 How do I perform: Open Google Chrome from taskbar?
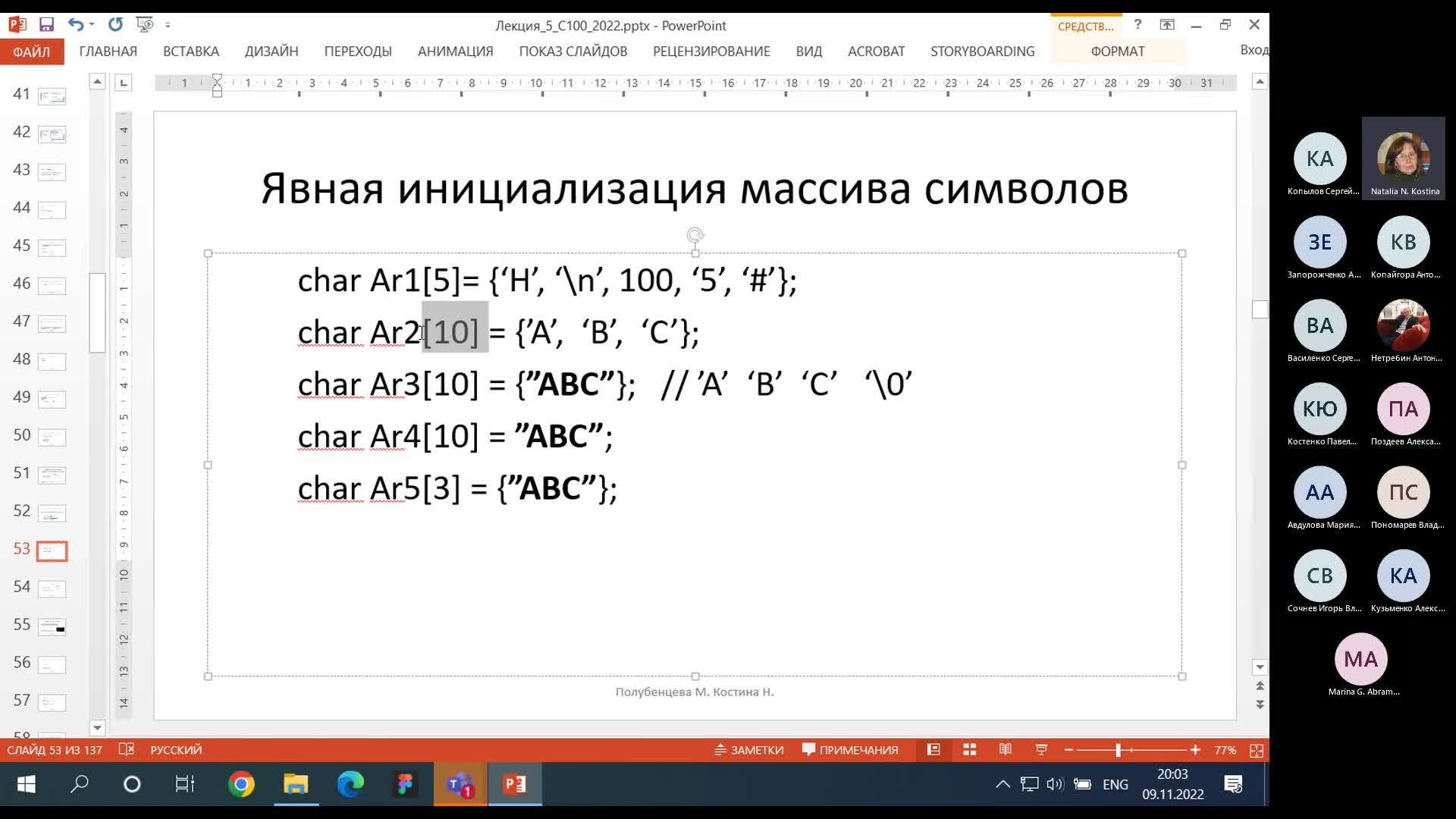(x=241, y=784)
